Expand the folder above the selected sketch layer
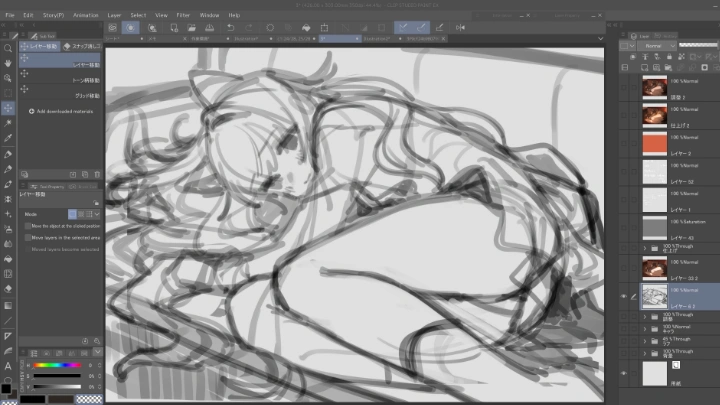720x405 pixels. [x=643, y=246]
